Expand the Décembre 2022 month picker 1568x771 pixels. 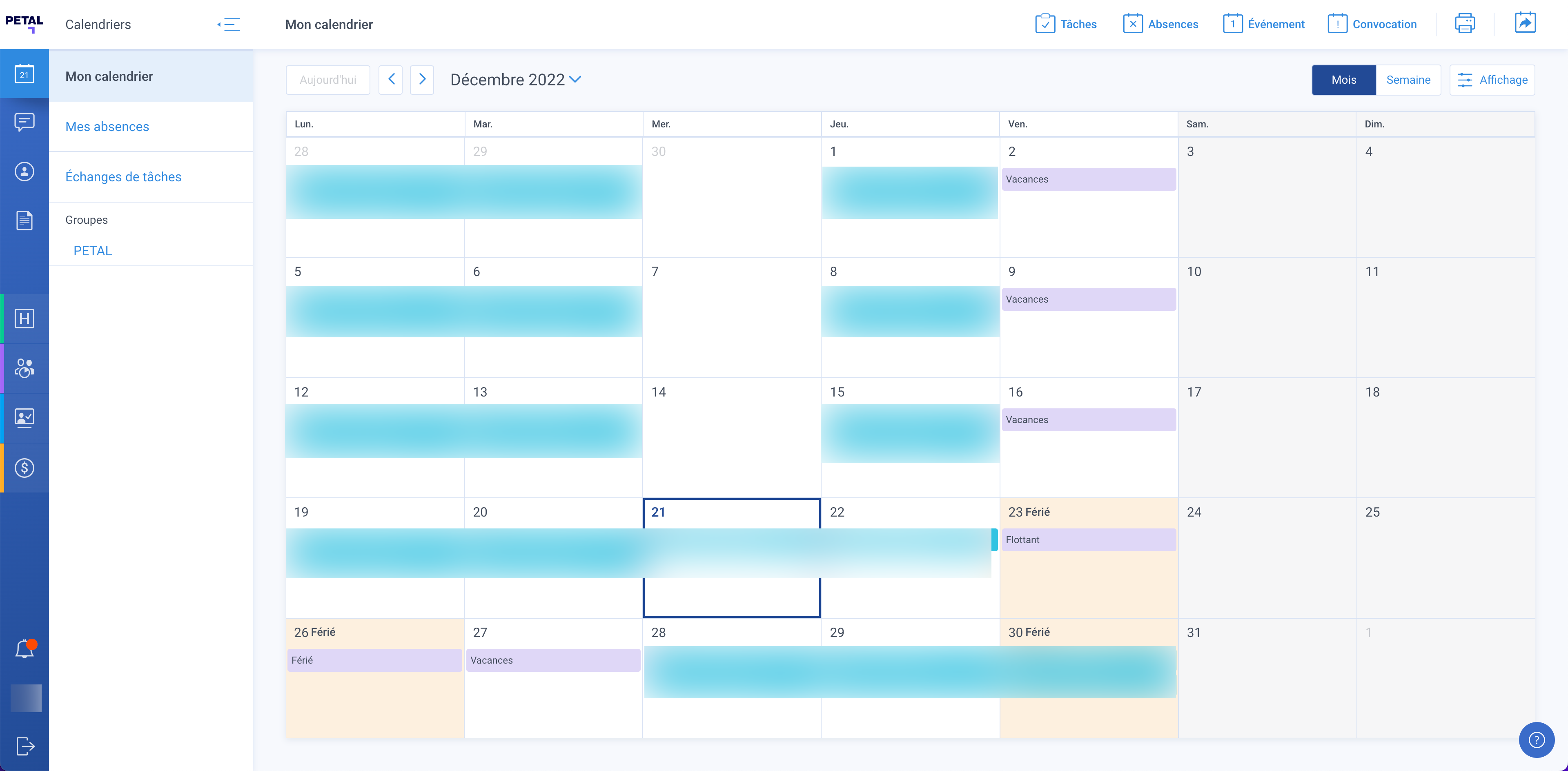pos(516,80)
